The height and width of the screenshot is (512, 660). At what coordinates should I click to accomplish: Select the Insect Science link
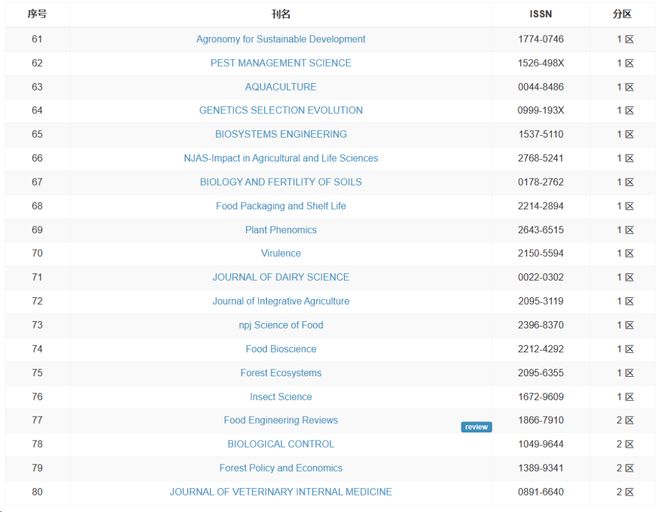(280, 397)
